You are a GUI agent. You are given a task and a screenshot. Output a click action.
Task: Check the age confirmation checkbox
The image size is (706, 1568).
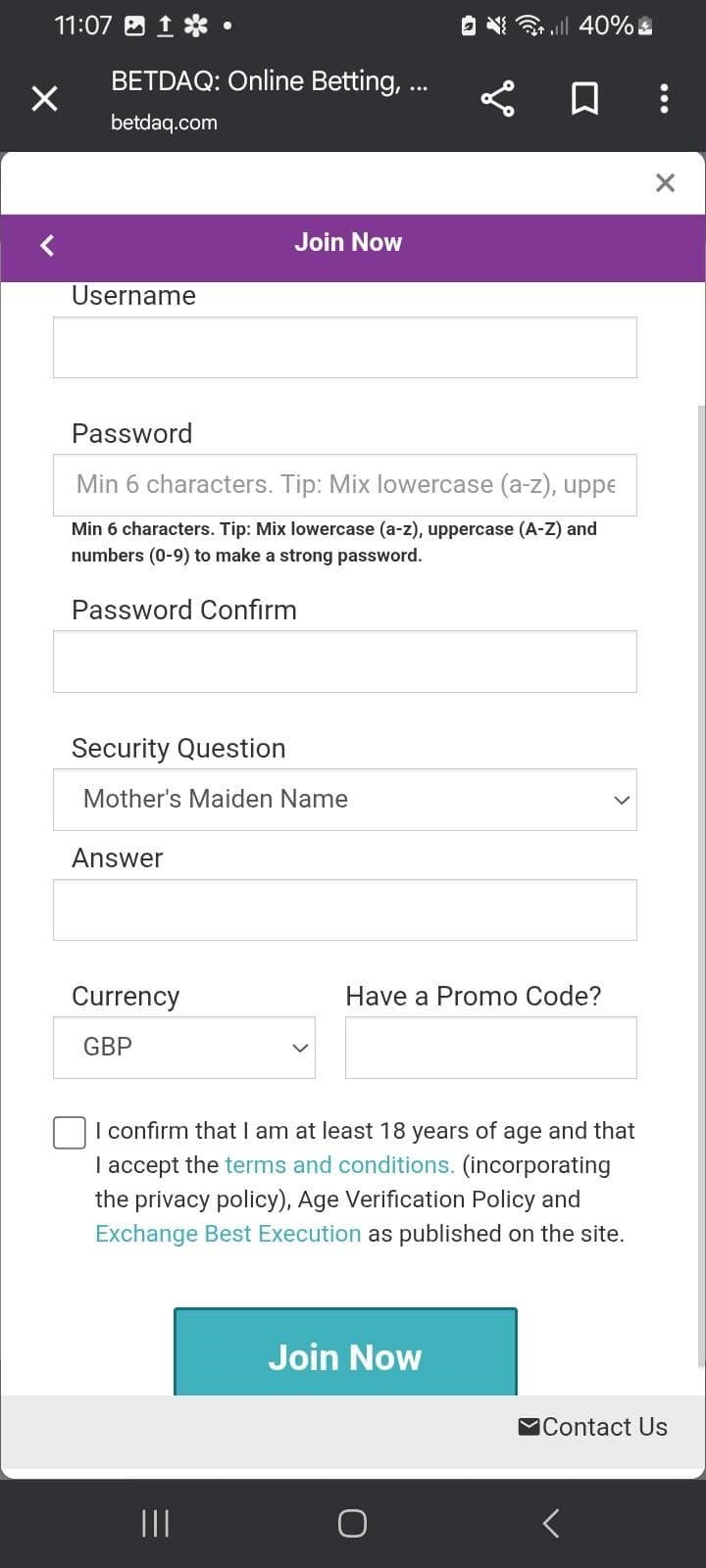pyautogui.click(x=69, y=1131)
